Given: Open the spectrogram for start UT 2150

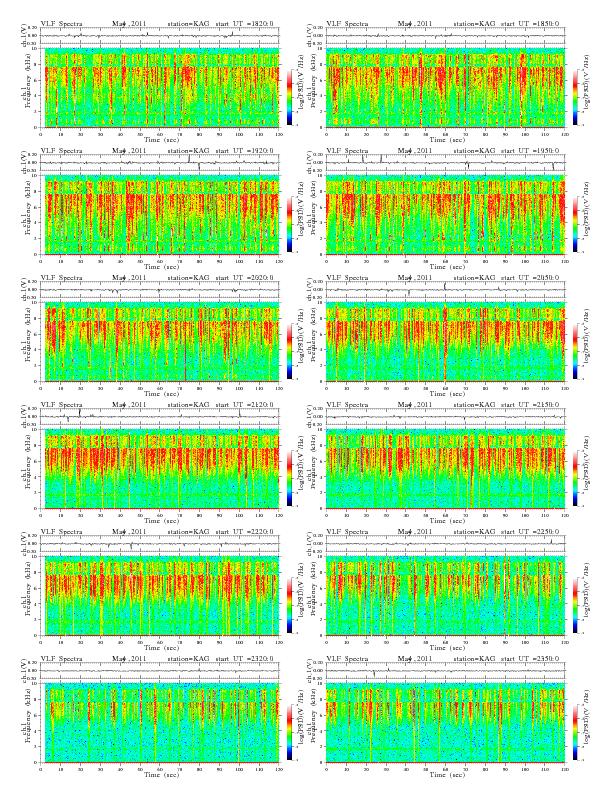Looking at the screenshot, I should (x=446, y=469).
